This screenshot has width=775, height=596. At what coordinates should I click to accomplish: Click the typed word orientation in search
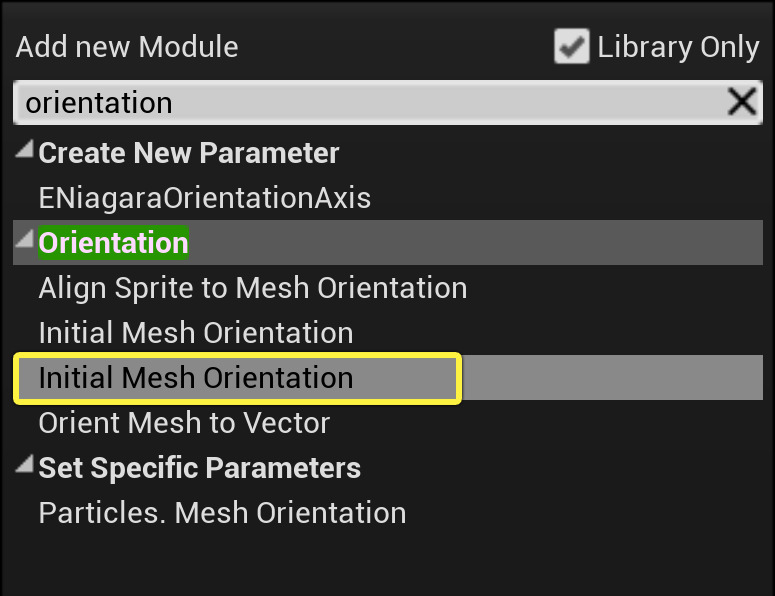coord(98,102)
